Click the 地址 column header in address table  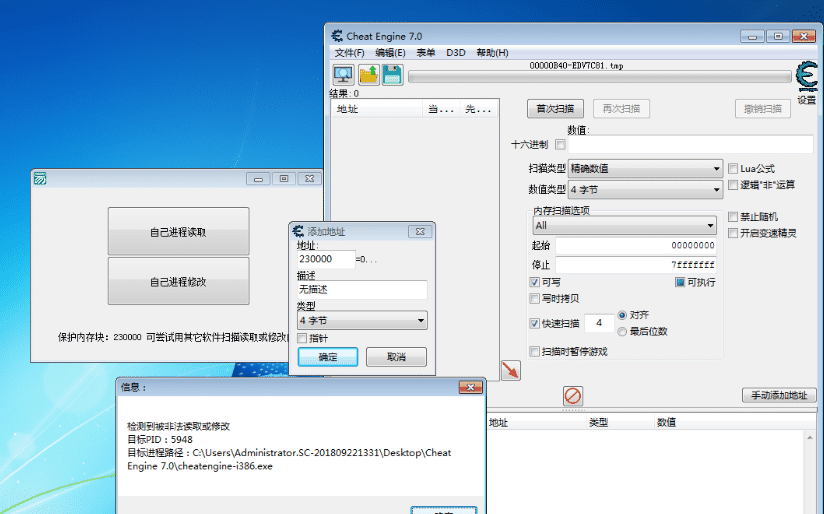point(536,423)
